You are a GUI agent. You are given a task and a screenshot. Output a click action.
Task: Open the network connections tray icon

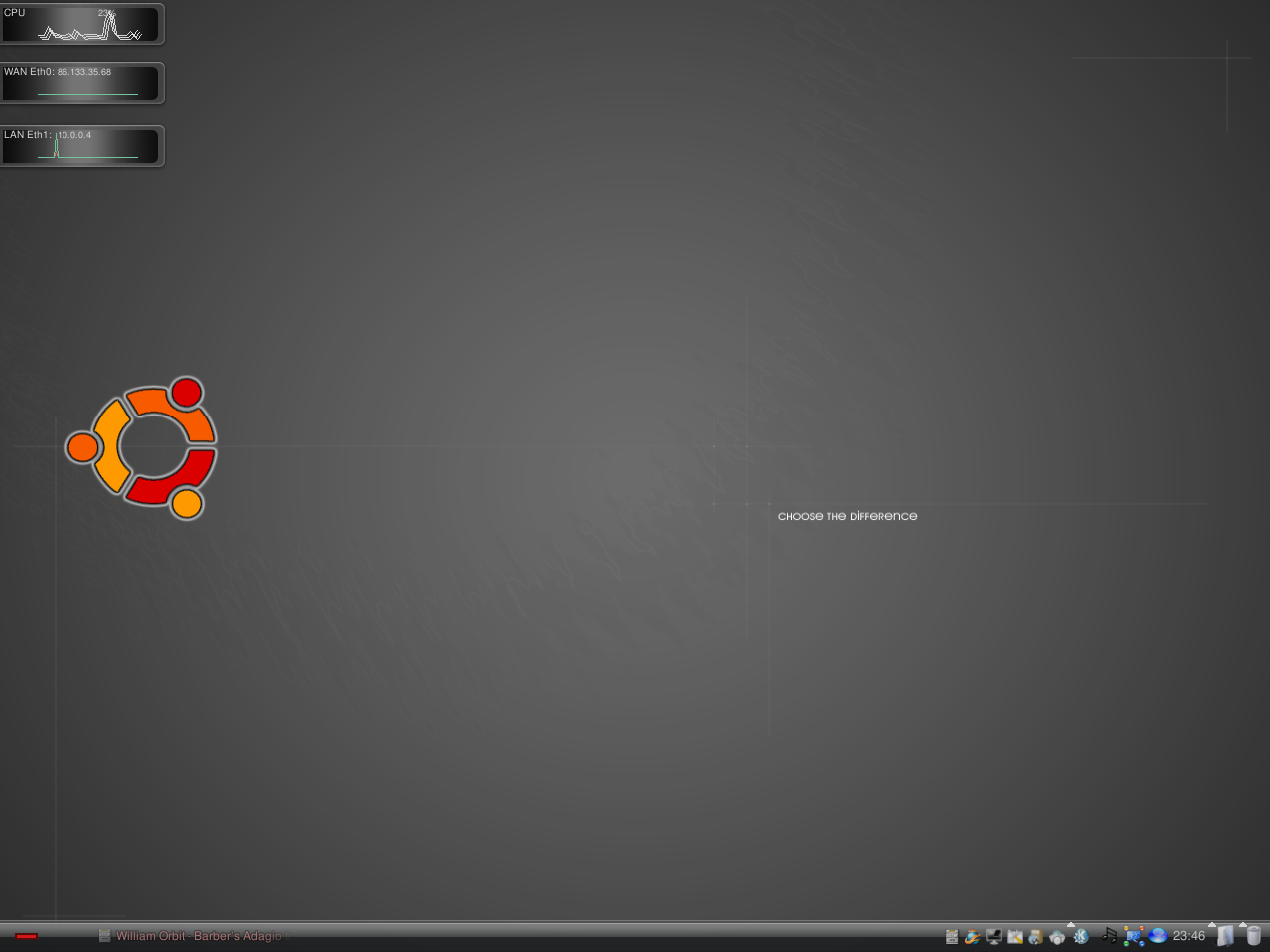click(1134, 936)
